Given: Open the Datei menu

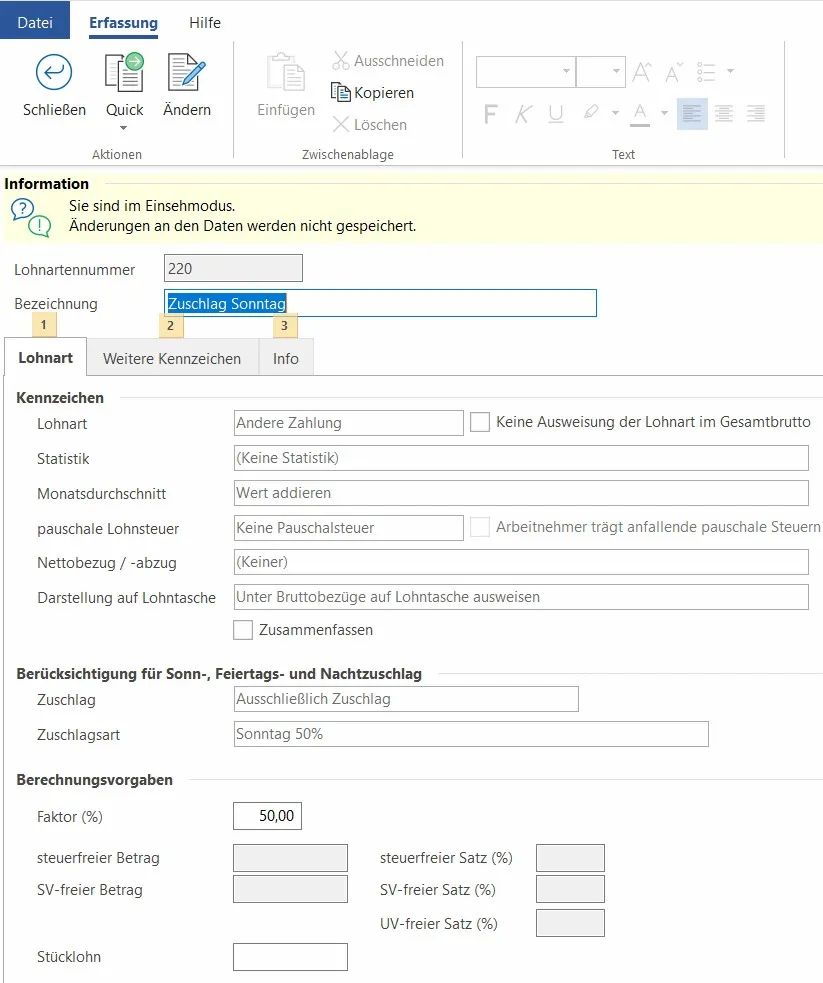Looking at the screenshot, I should tap(35, 22).
